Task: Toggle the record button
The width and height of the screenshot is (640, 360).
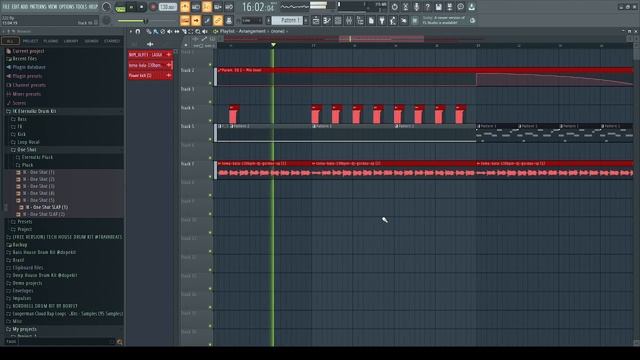Action: tap(153, 7)
